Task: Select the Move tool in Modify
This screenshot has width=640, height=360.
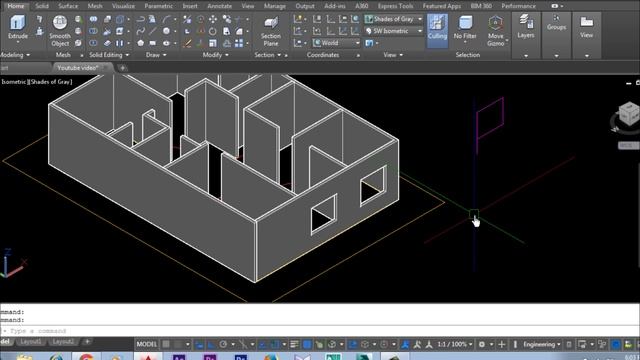Action: pyautogui.click(x=213, y=19)
